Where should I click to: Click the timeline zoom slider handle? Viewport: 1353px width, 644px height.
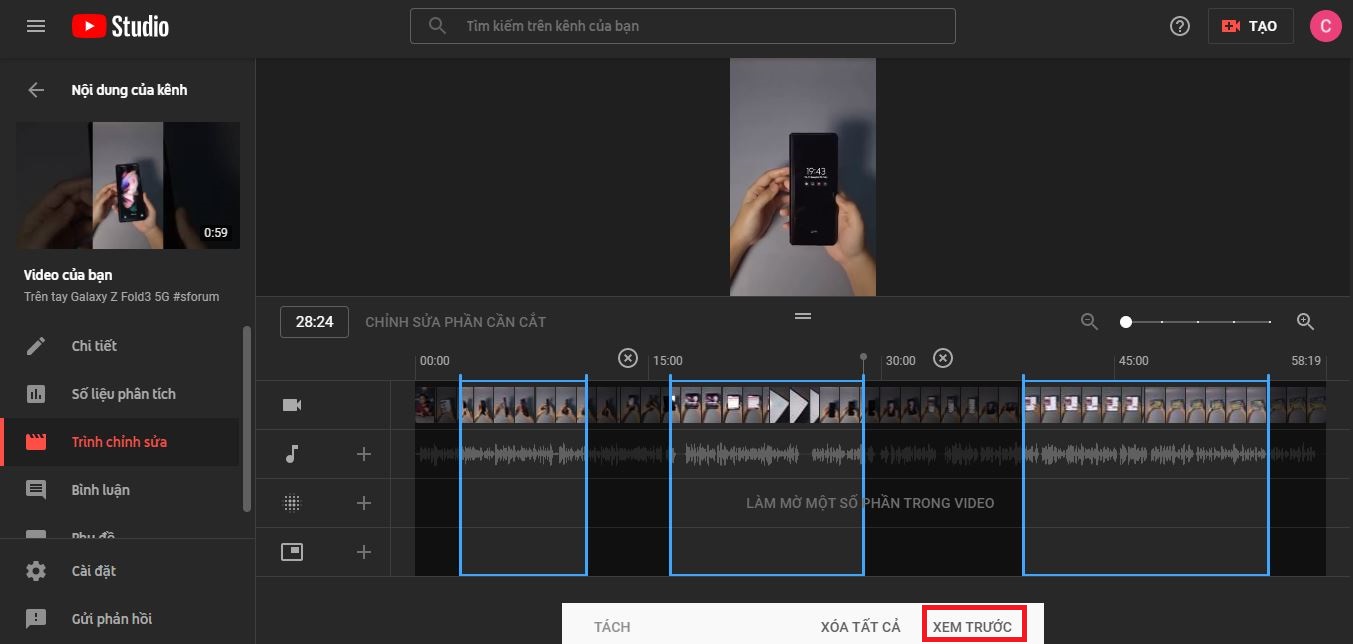(x=1126, y=322)
